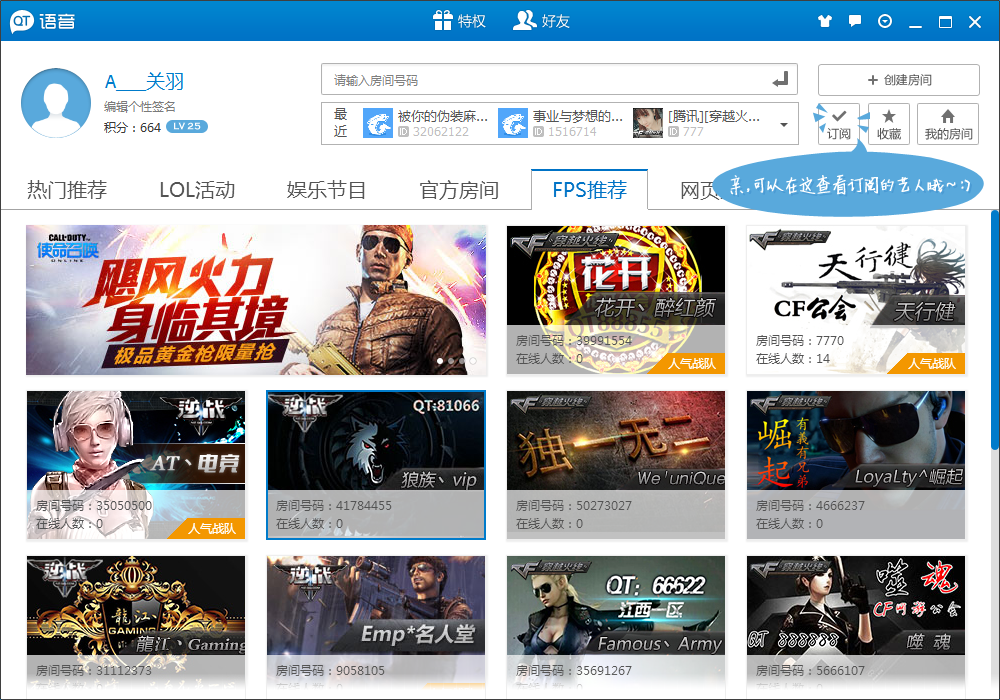Open the 特权 gift icon menu

(459, 21)
